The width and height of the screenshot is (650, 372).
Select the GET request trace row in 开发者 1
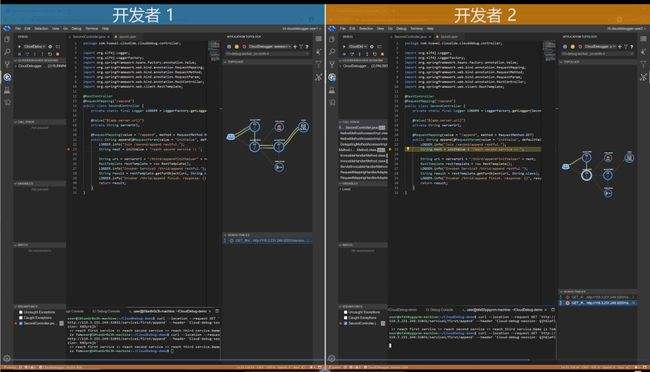(268, 240)
